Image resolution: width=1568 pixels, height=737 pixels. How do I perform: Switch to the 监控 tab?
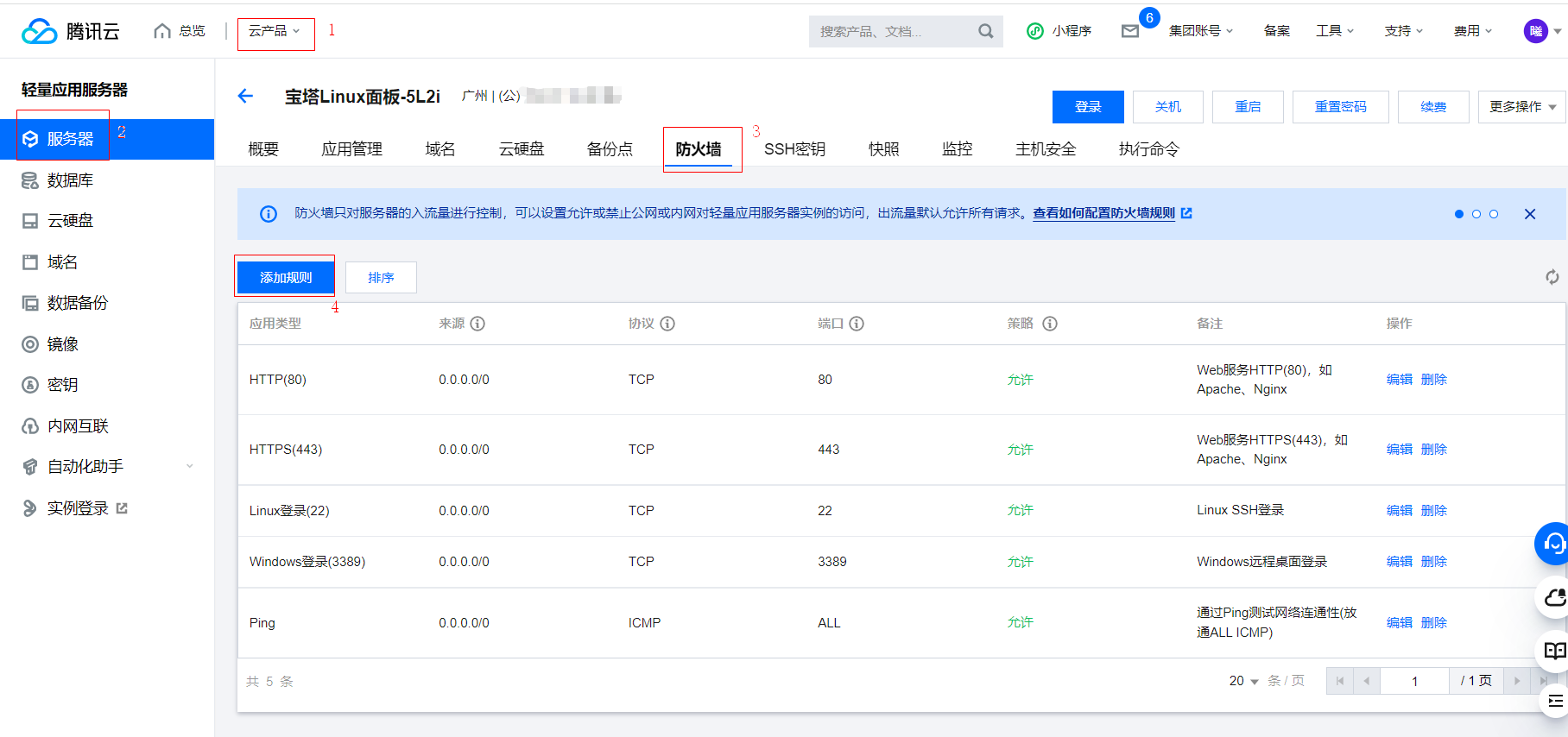(x=958, y=149)
